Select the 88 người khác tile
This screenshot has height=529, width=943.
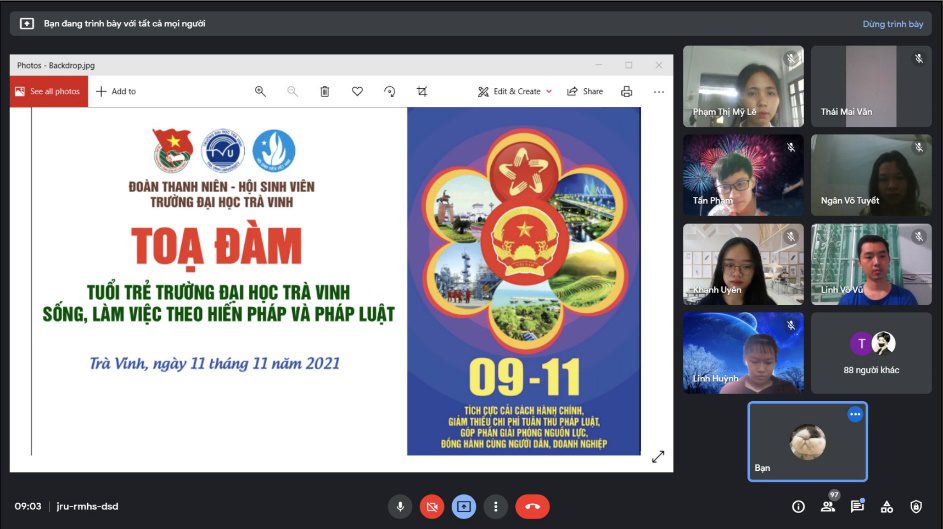[870, 352]
